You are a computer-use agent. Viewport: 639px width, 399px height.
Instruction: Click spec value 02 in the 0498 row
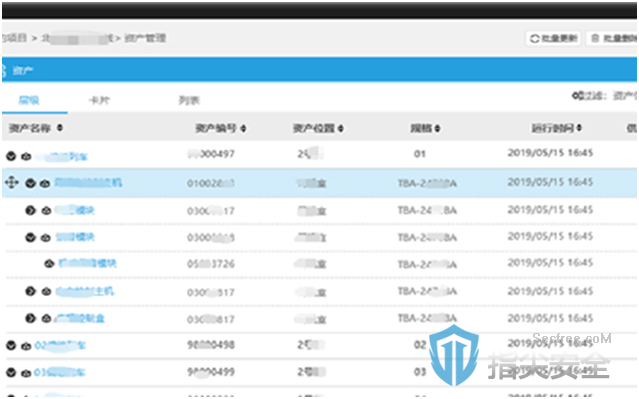[x=420, y=345]
